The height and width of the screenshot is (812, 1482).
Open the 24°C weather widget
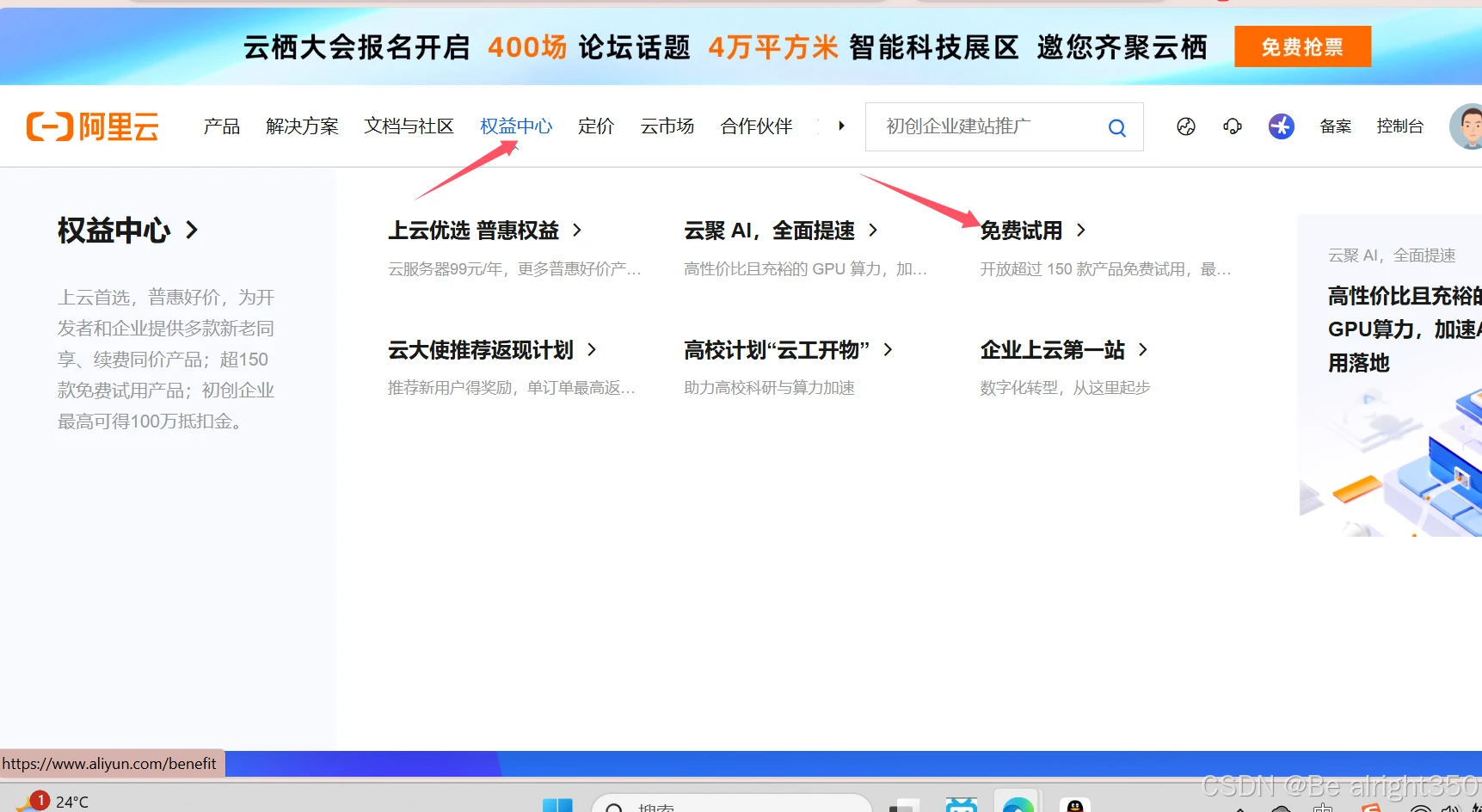point(53,802)
